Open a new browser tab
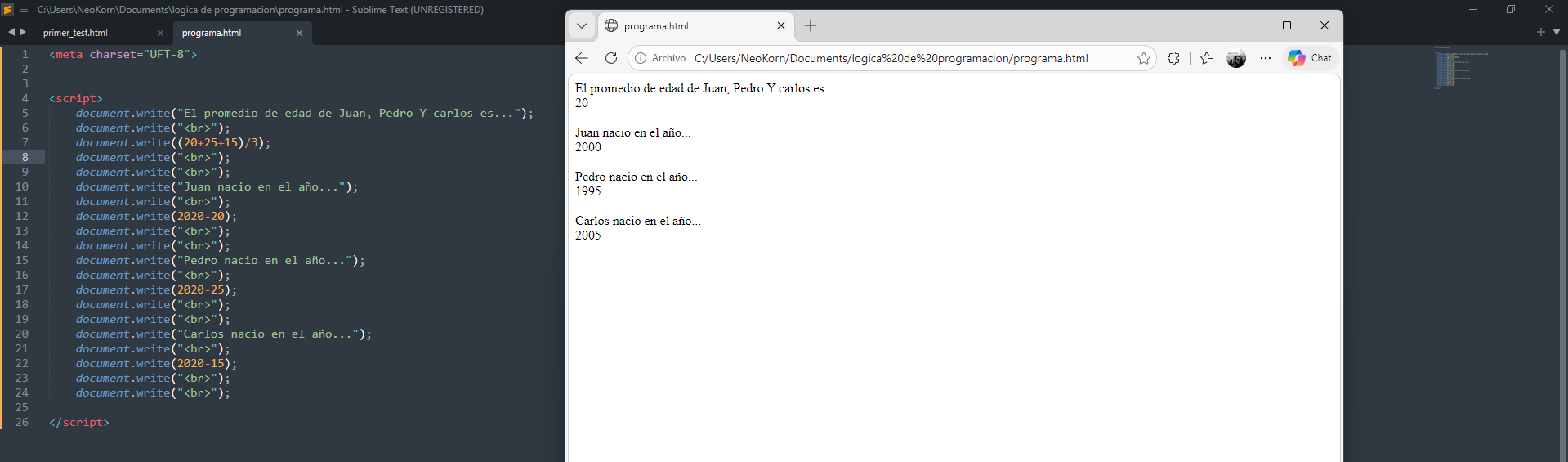 point(811,25)
